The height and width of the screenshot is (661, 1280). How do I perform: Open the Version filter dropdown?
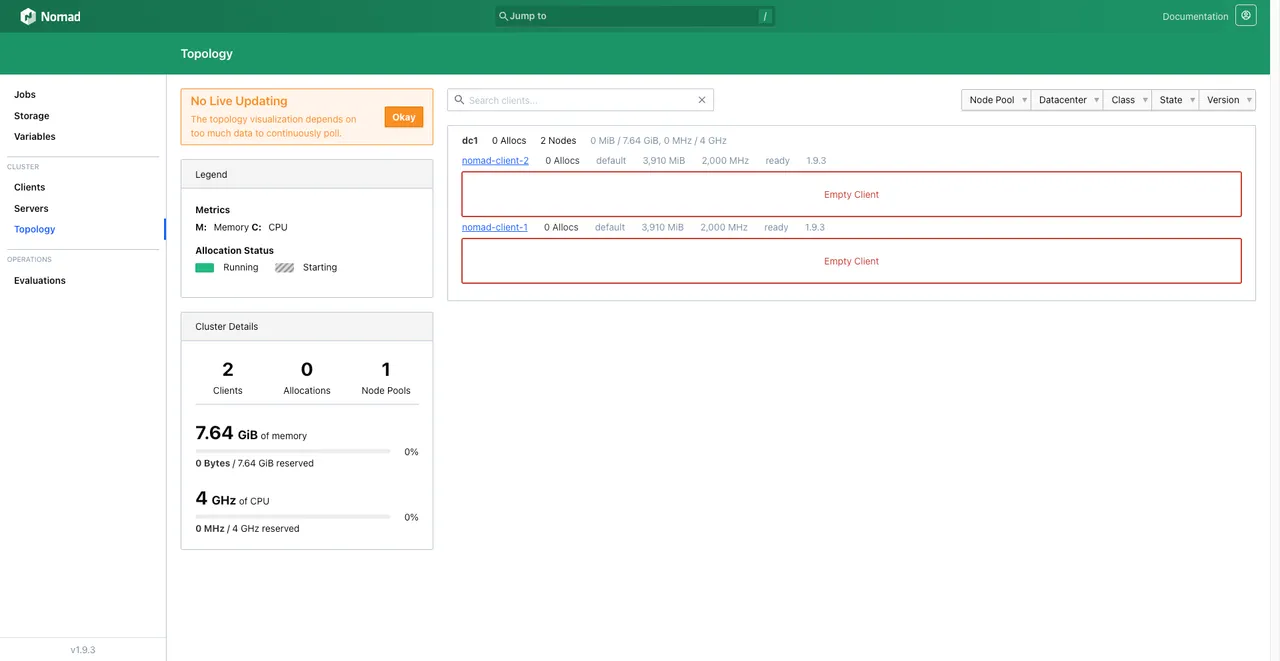pos(1227,100)
